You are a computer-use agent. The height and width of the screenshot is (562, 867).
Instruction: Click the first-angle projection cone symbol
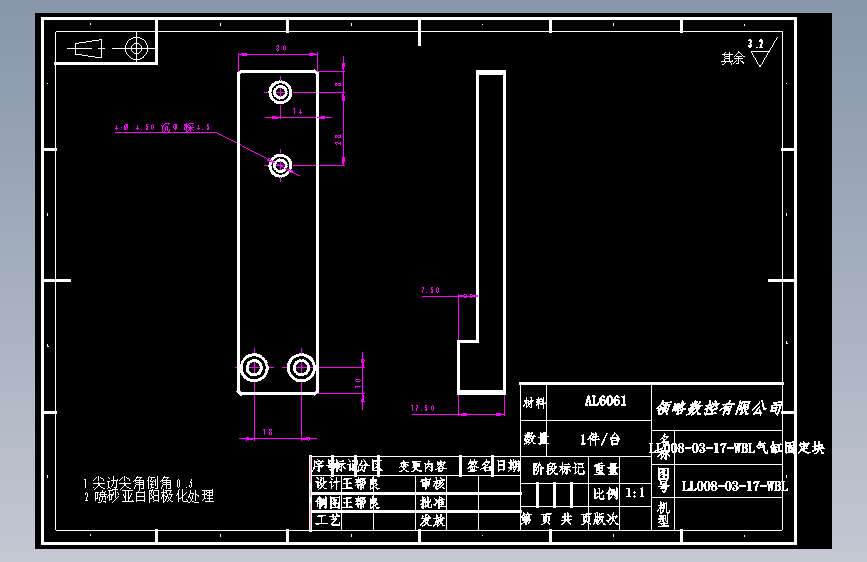point(88,49)
